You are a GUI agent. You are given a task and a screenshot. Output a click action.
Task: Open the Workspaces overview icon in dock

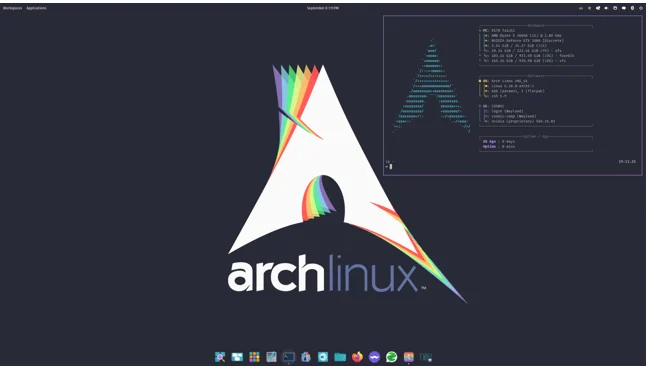237,357
